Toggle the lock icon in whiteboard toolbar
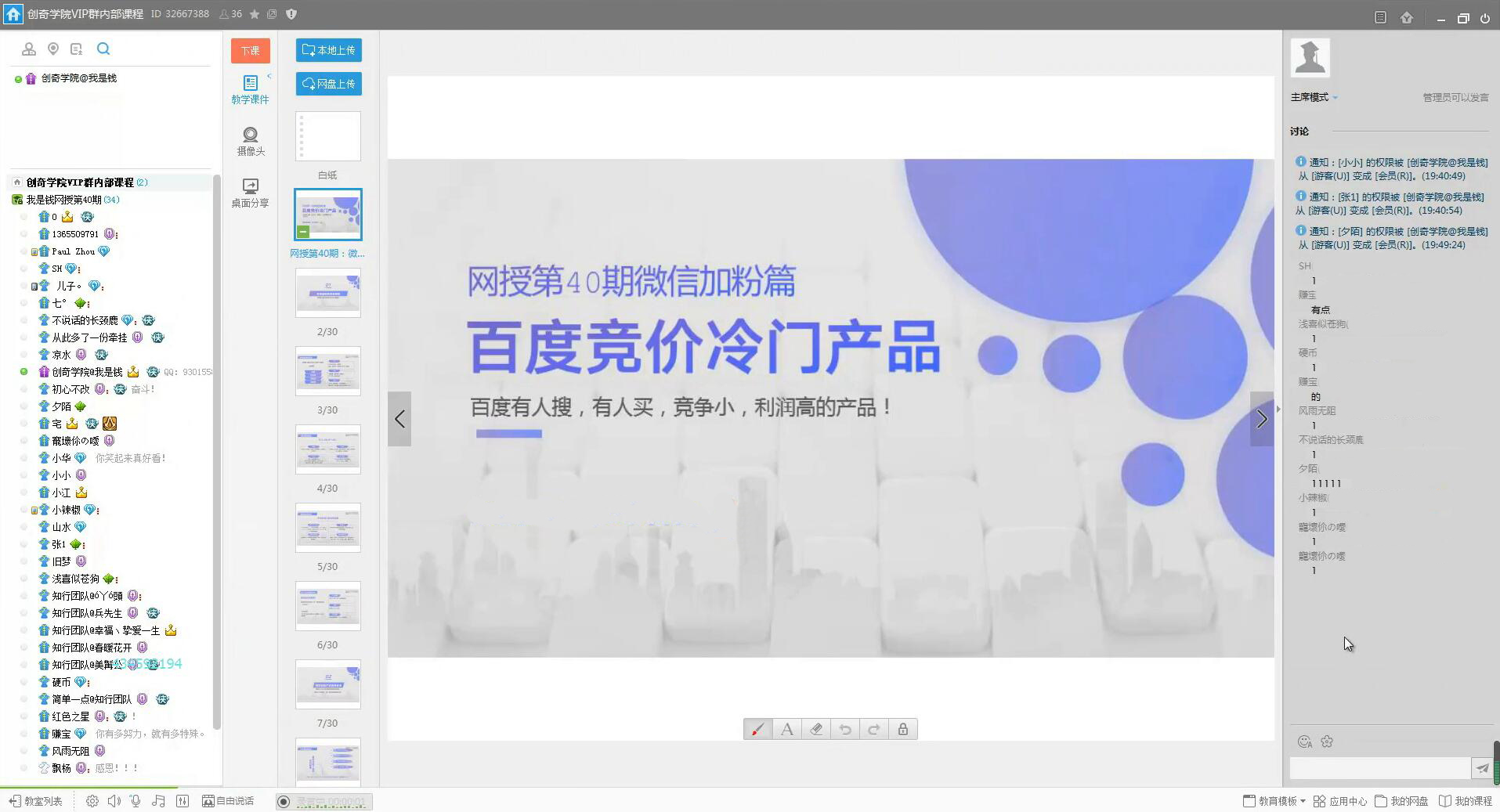Image resolution: width=1500 pixels, height=812 pixels. [903, 729]
